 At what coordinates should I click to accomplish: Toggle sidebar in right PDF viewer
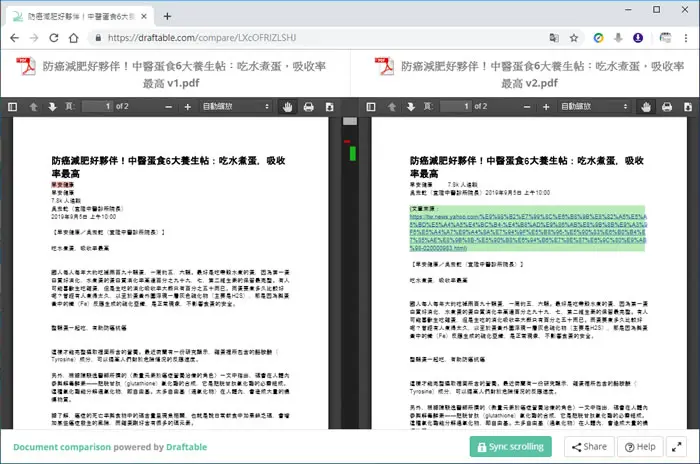[x=371, y=107]
